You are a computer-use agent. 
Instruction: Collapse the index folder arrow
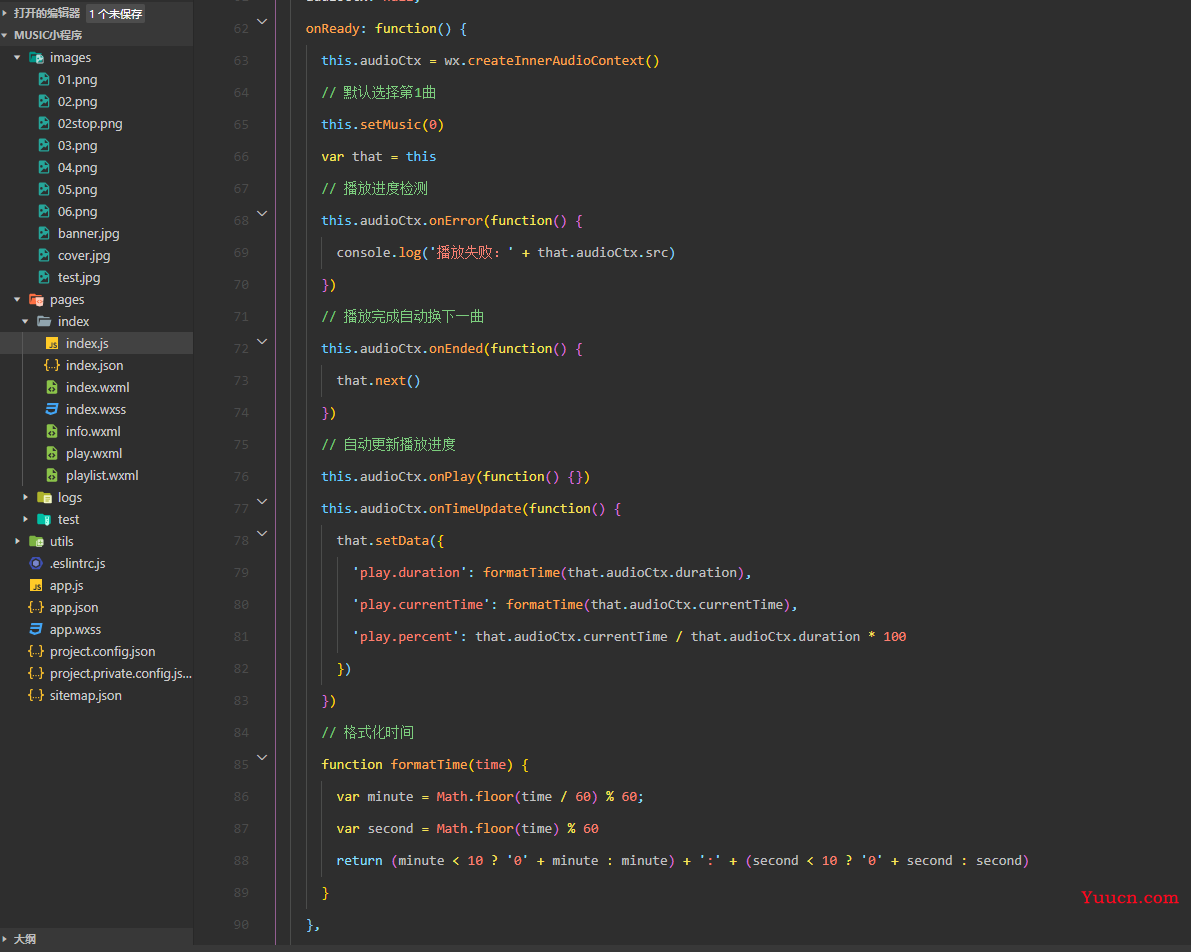[25, 321]
